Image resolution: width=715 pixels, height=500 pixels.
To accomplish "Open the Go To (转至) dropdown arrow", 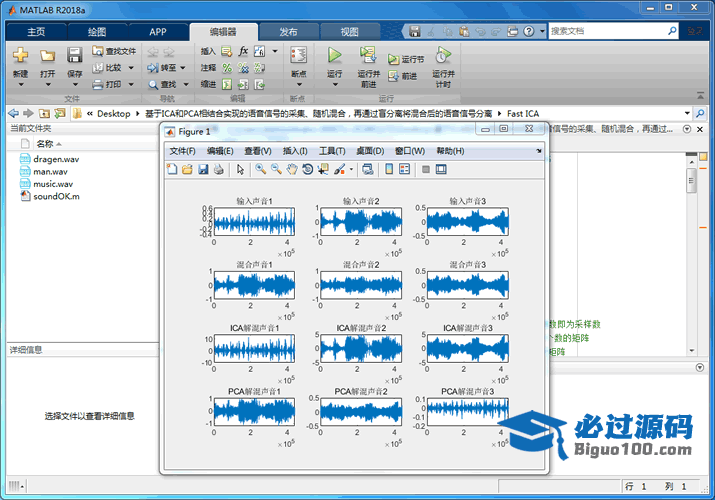I will tap(183, 68).
